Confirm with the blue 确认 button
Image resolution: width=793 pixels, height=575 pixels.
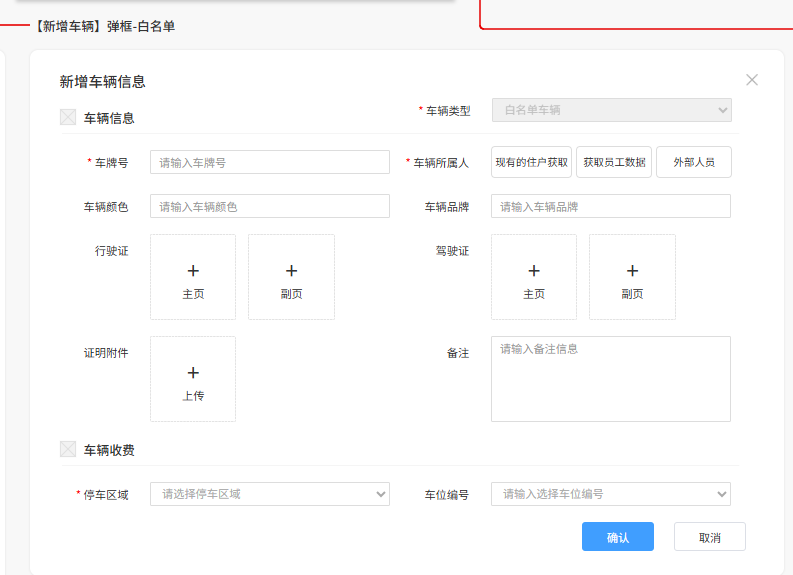point(617,537)
